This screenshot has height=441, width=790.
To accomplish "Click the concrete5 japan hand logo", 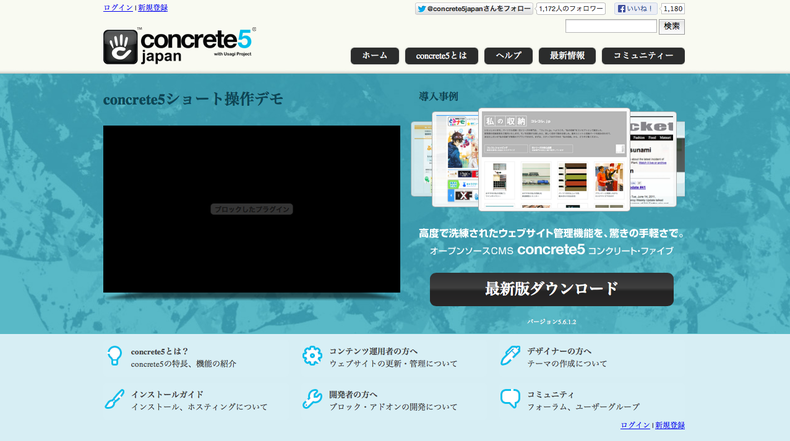I will point(120,46).
